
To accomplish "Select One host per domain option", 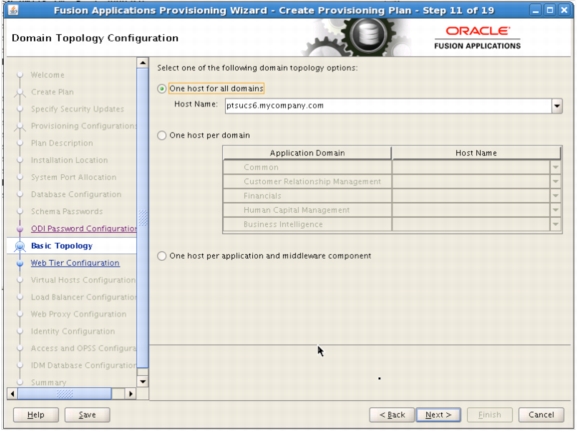I will pos(162,135).
